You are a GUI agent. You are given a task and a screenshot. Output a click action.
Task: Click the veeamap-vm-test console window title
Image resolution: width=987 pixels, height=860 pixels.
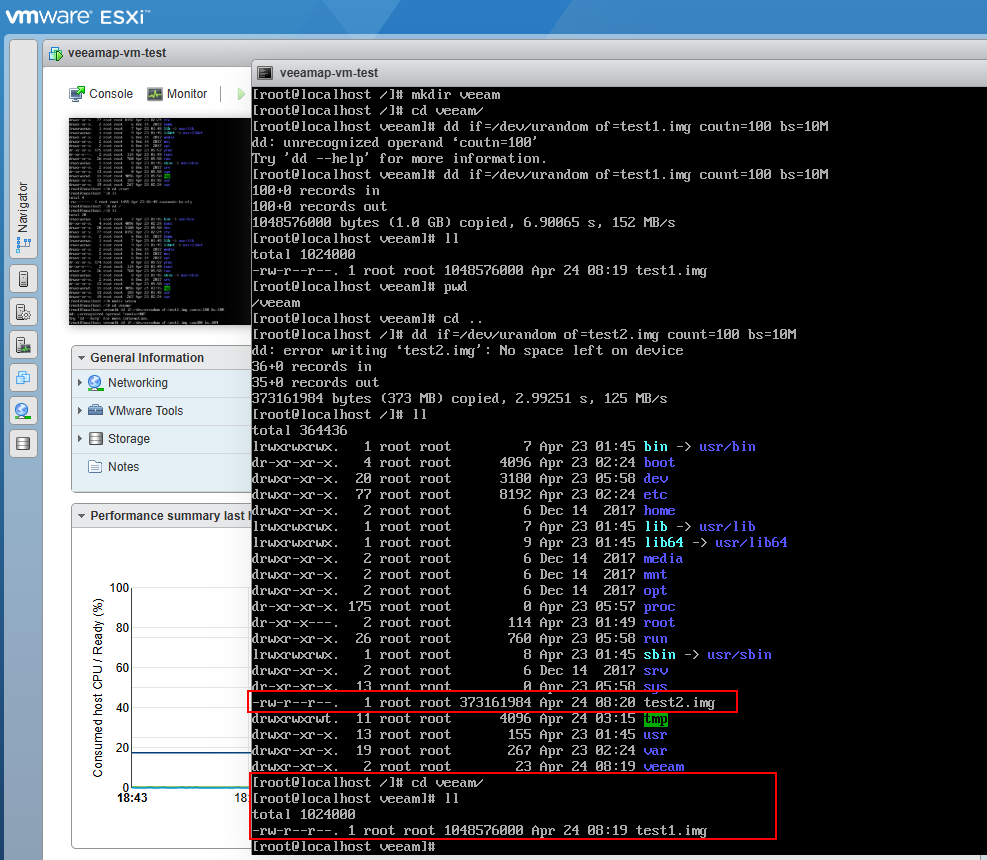(x=329, y=73)
